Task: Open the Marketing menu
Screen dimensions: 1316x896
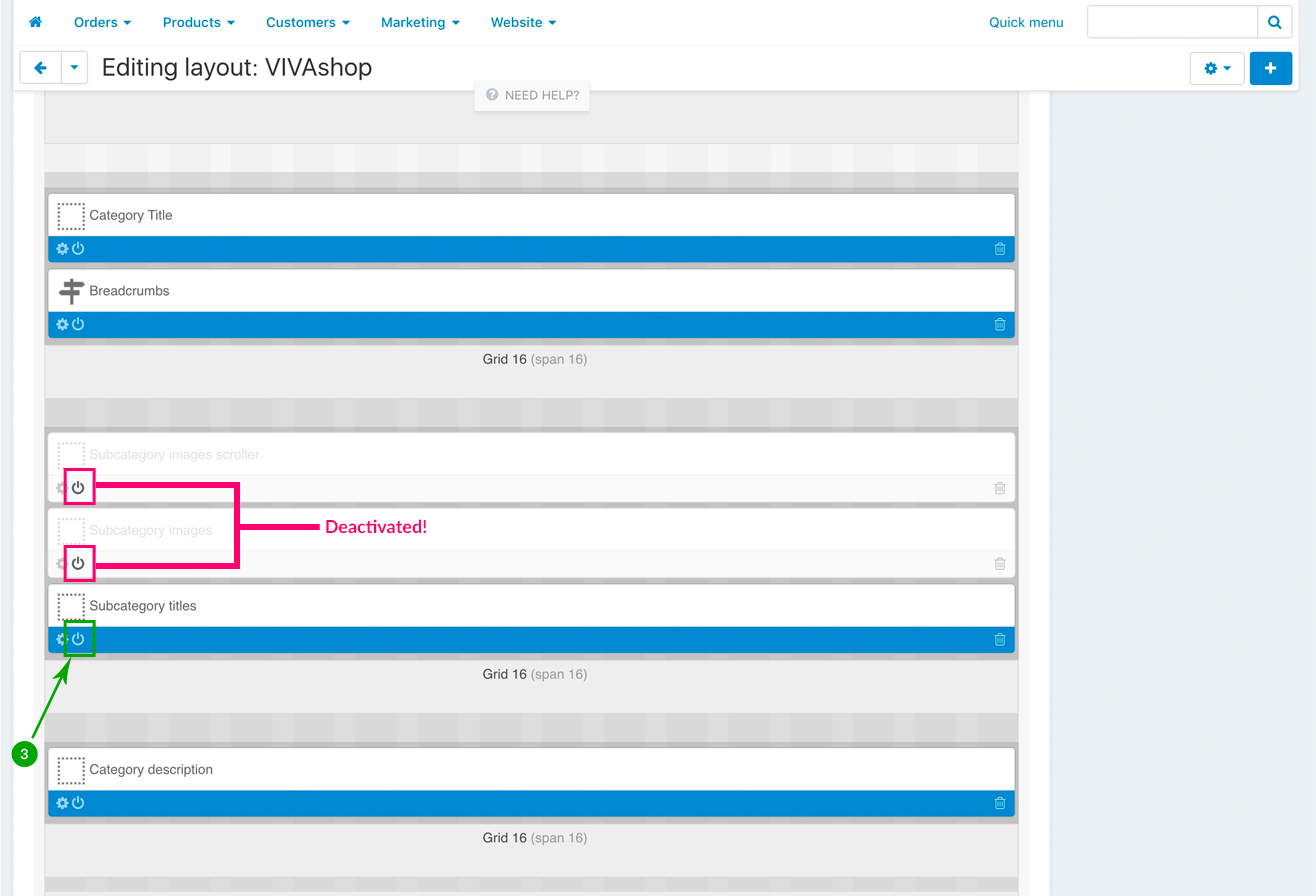Action: tap(420, 22)
